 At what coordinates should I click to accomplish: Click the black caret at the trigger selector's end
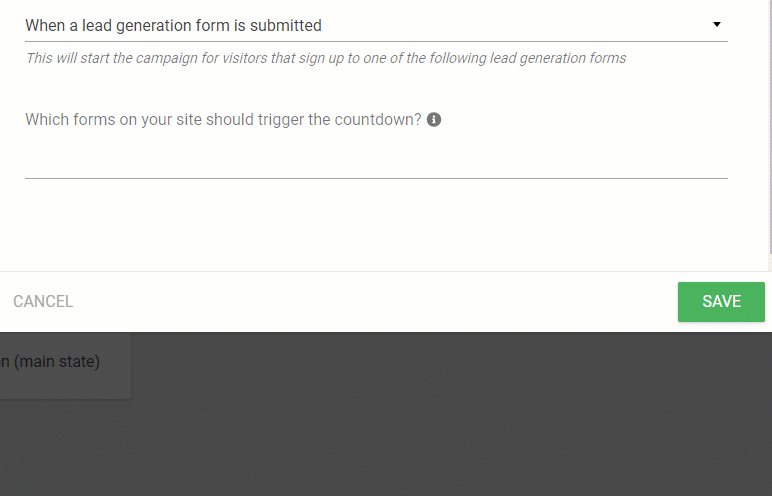pyautogui.click(x=717, y=24)
